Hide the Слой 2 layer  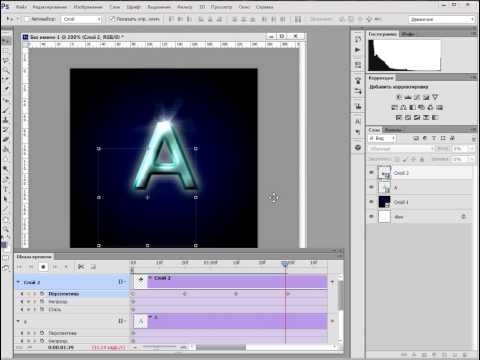[x=371, y=172]
